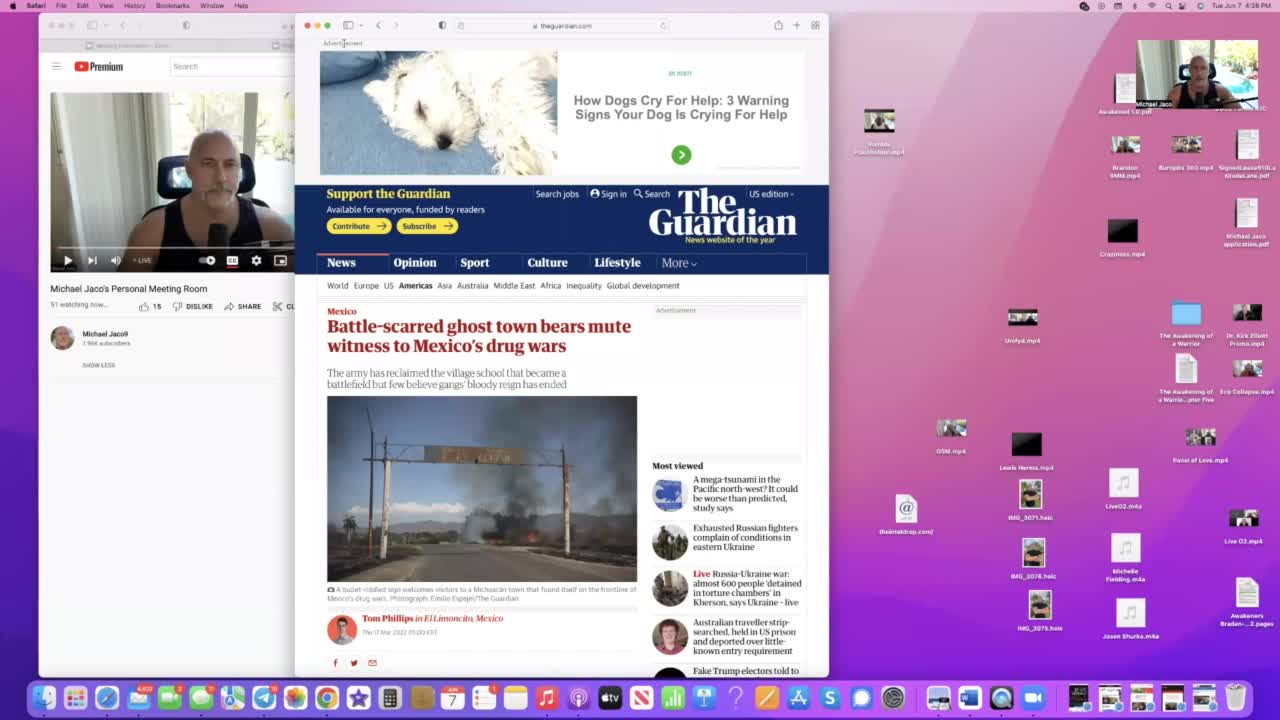The width and height of the screenshot is (1280, 720).
Task: Go to YouTube Premium home logo
Action: 99,66
